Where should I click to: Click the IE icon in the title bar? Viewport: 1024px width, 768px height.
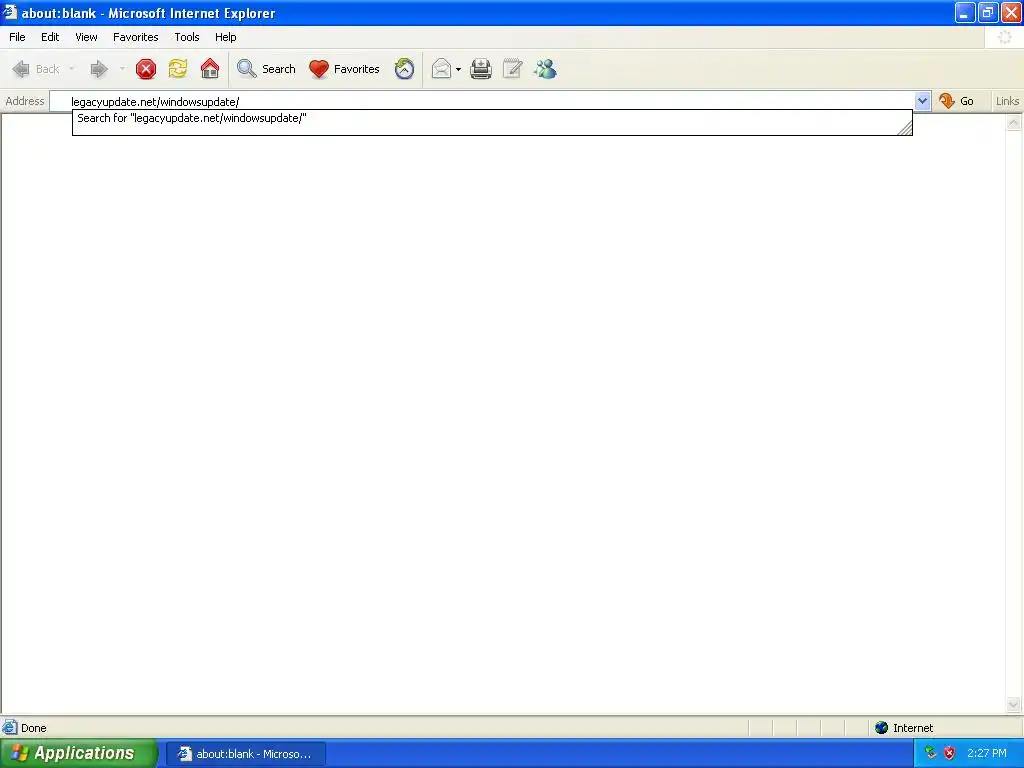10,12
